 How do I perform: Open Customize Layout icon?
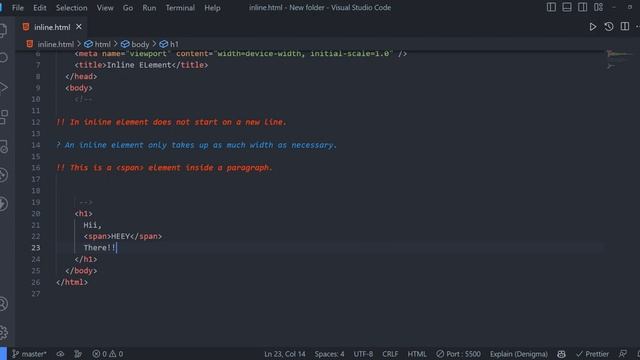(x=598, y=7)
